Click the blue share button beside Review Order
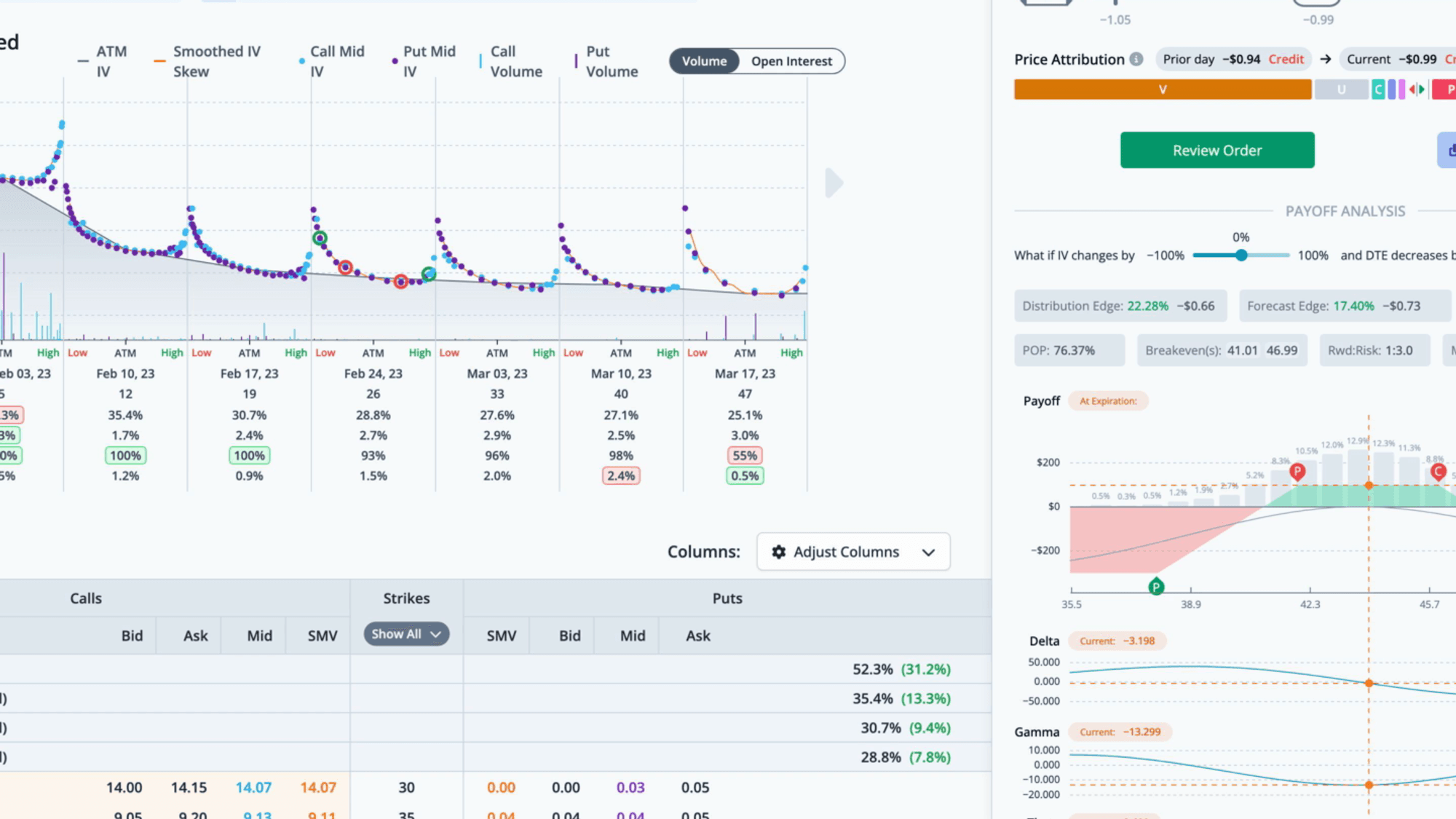The width and height of the screenshot is (1456, 819). coord(1448,150)
